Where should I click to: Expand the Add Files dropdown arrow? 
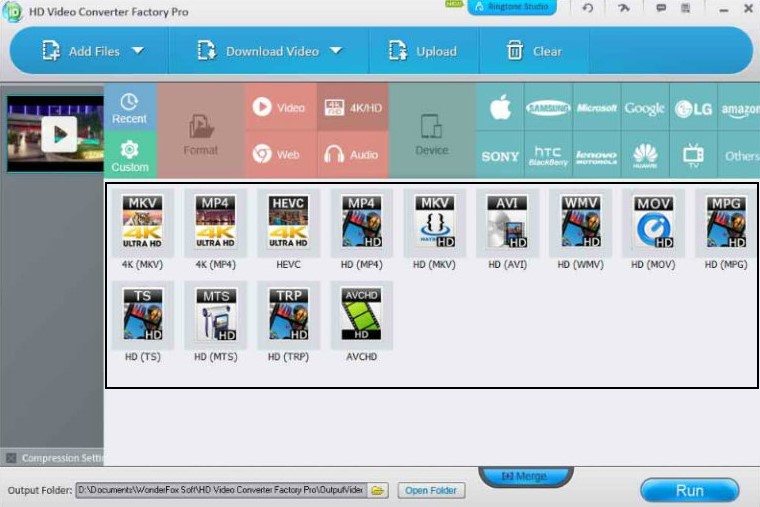pos(138,50)
